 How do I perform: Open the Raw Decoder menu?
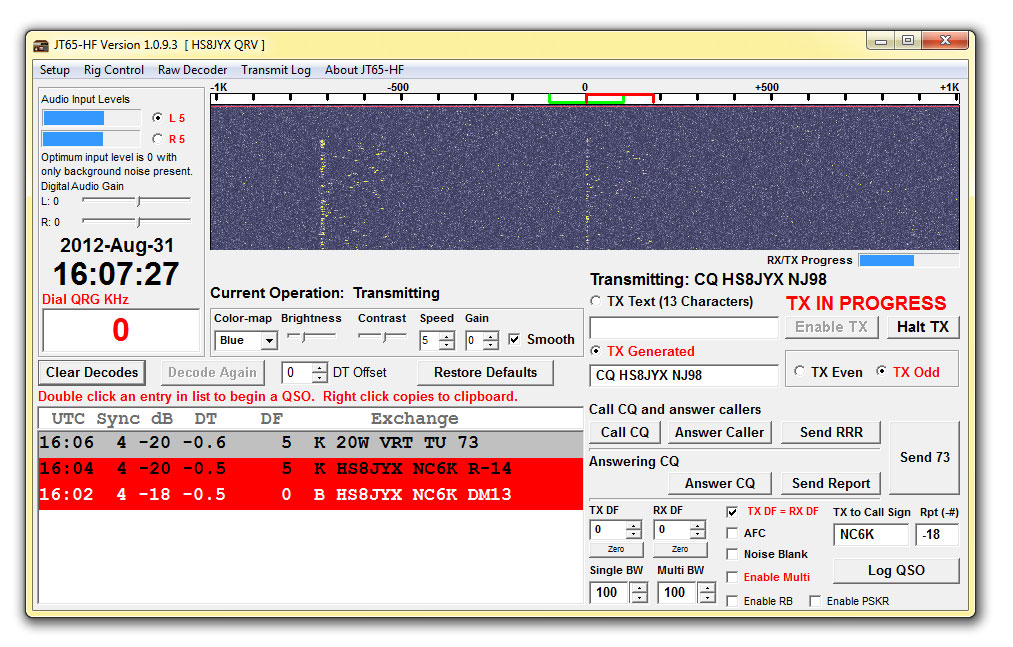point(193,70)
